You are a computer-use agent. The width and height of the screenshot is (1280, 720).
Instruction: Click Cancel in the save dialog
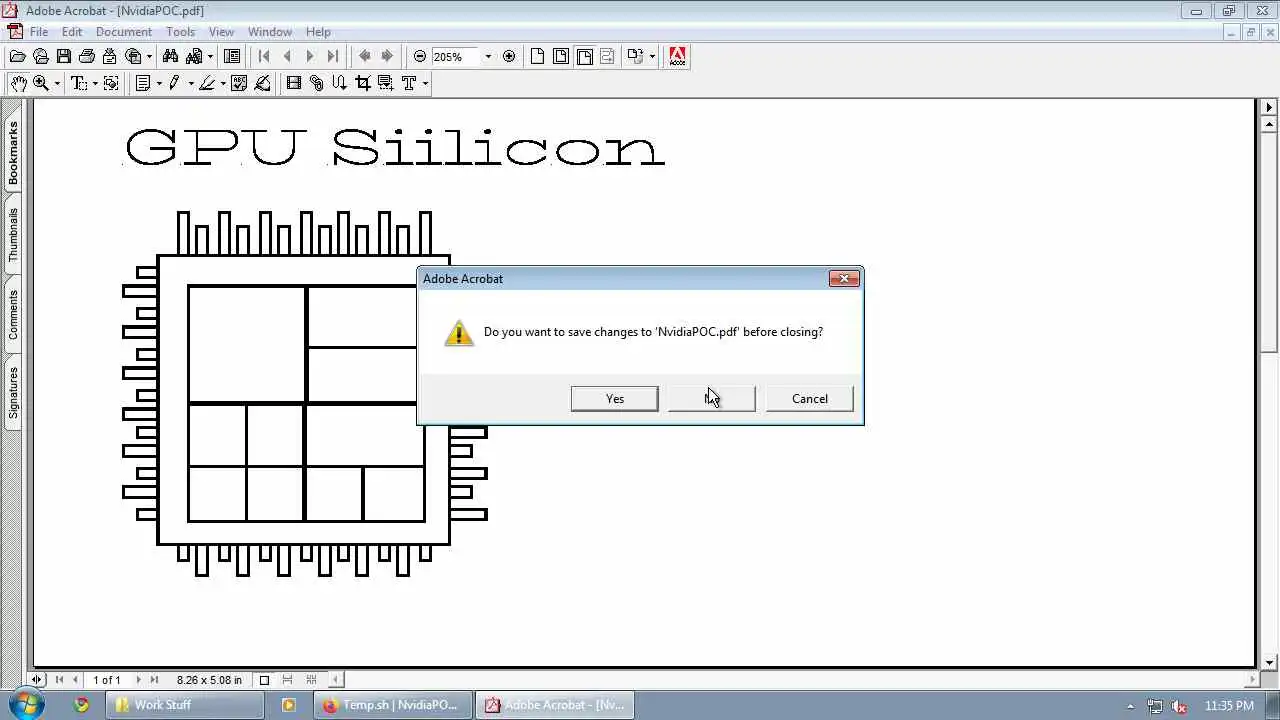tap(810, 398)
